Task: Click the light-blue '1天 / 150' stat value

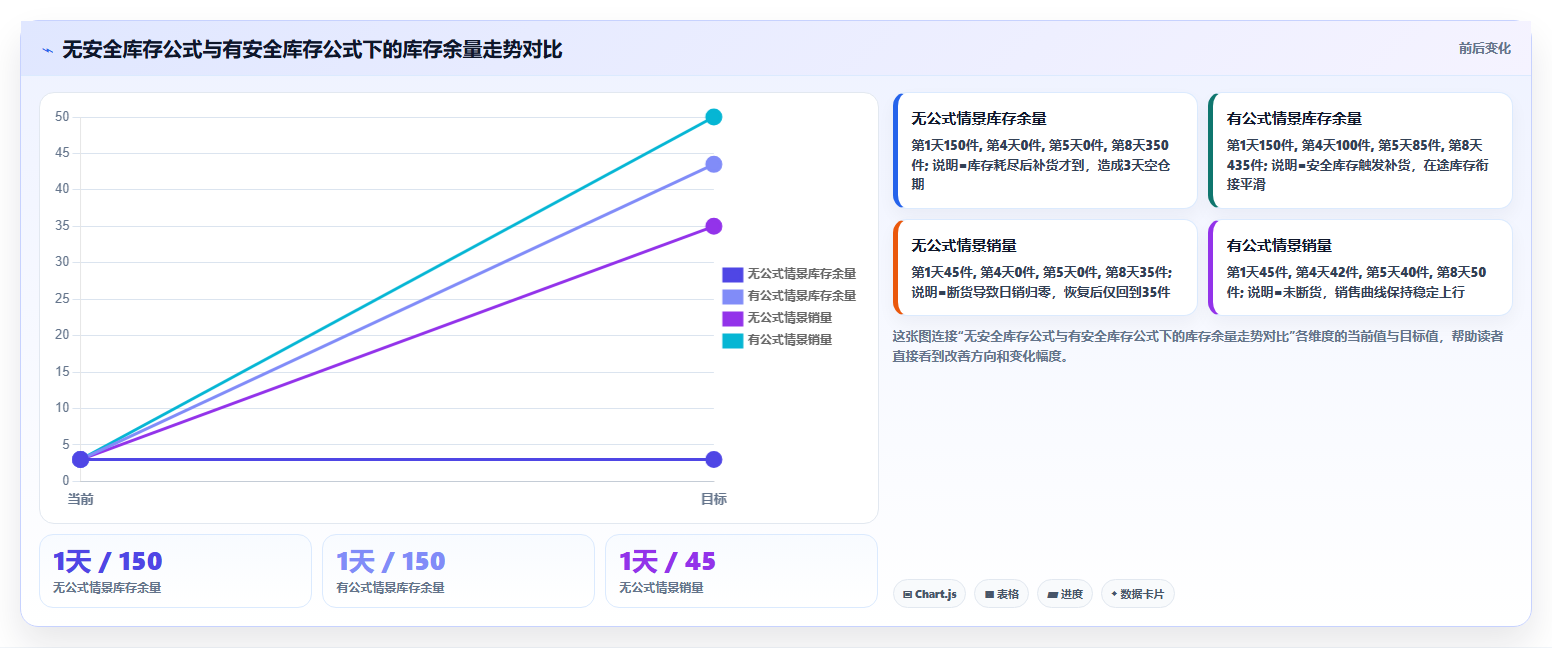Action: 391,561
